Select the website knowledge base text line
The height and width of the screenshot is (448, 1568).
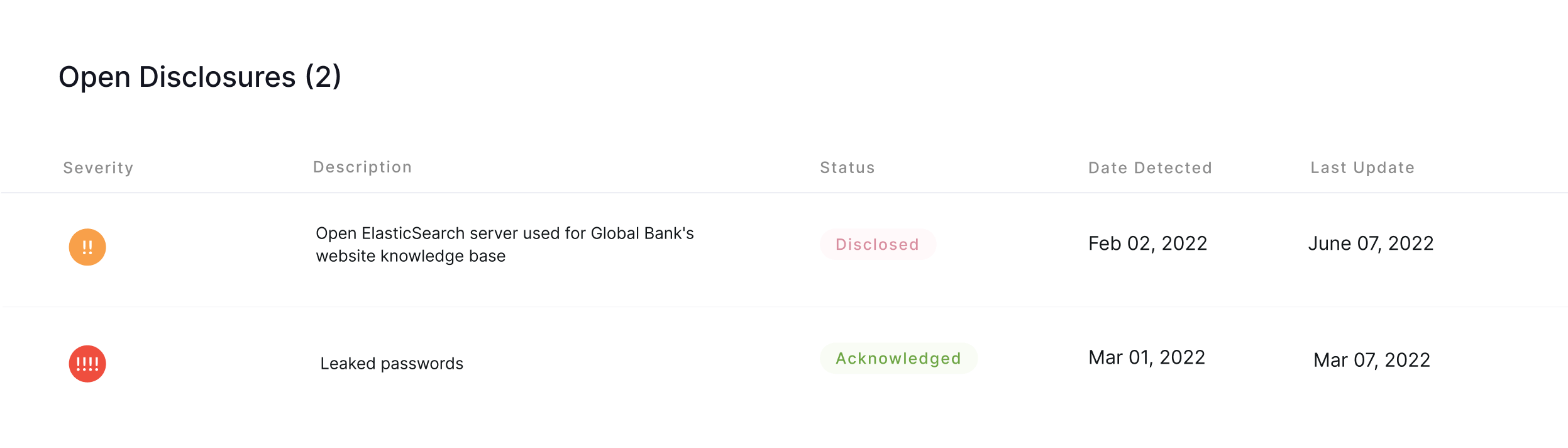411,257
